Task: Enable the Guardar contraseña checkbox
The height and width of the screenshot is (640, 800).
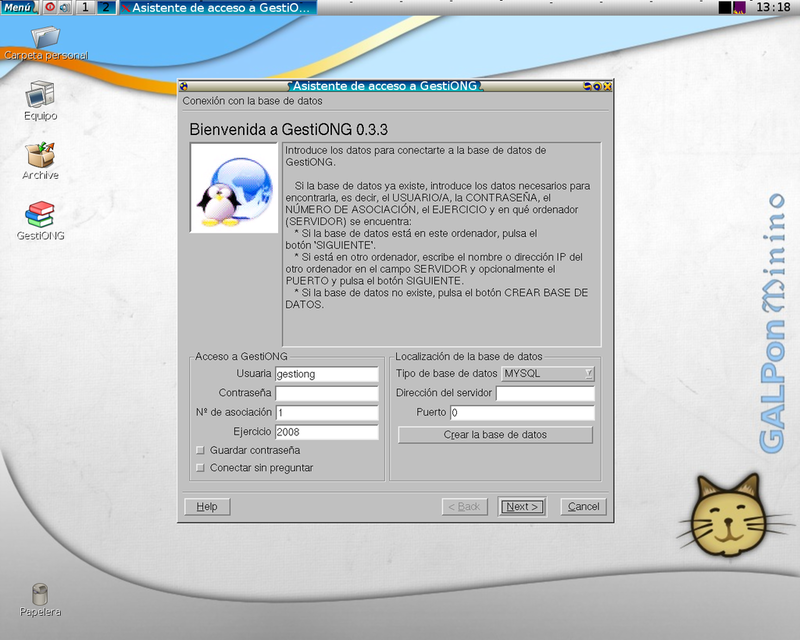Action: [200, 450]
